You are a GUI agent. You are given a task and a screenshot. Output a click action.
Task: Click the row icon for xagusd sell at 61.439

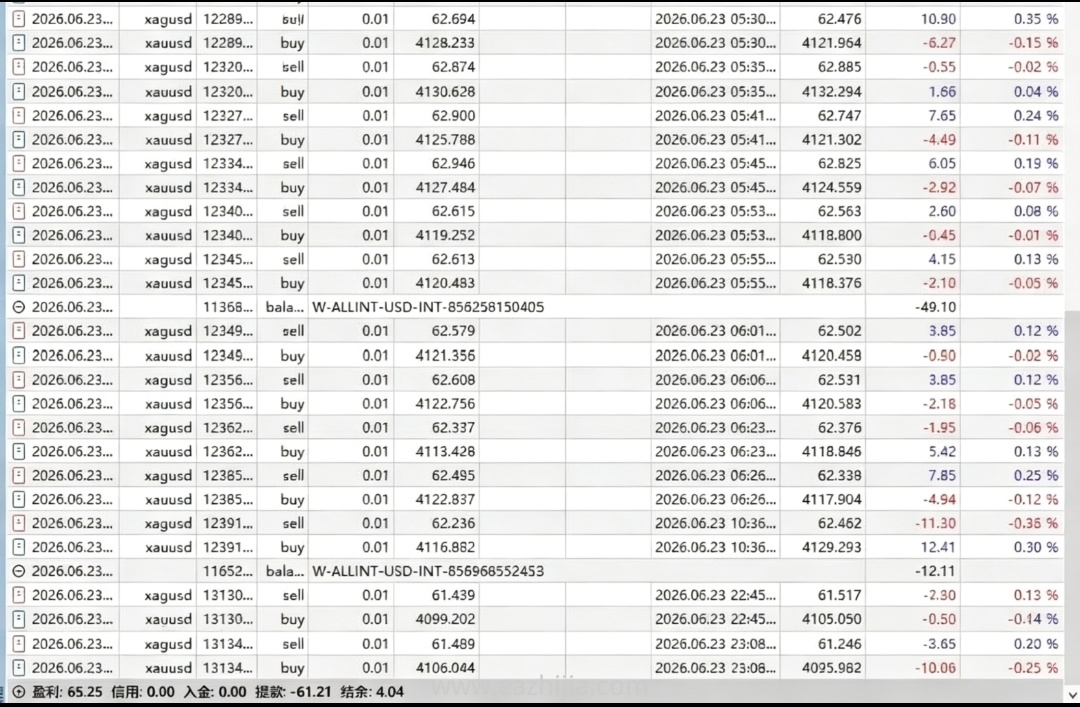click(19, 595)
